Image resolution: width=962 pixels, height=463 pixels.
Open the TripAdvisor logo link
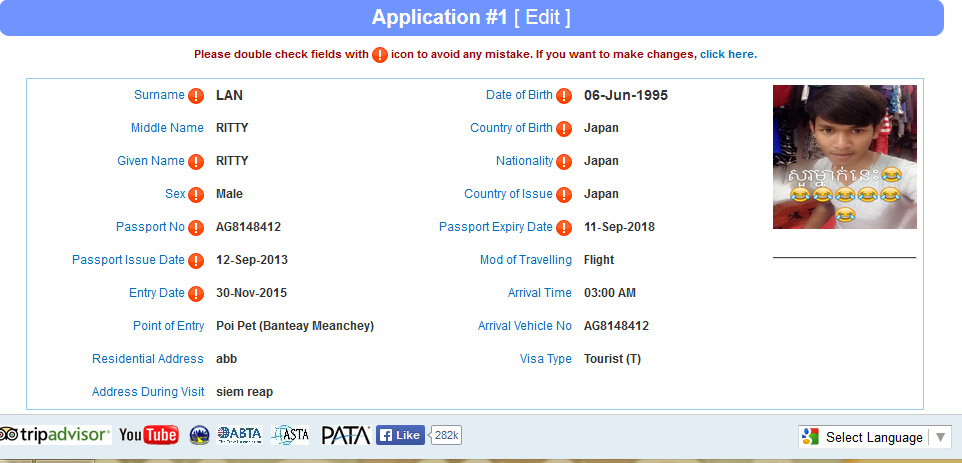[55, 435]
